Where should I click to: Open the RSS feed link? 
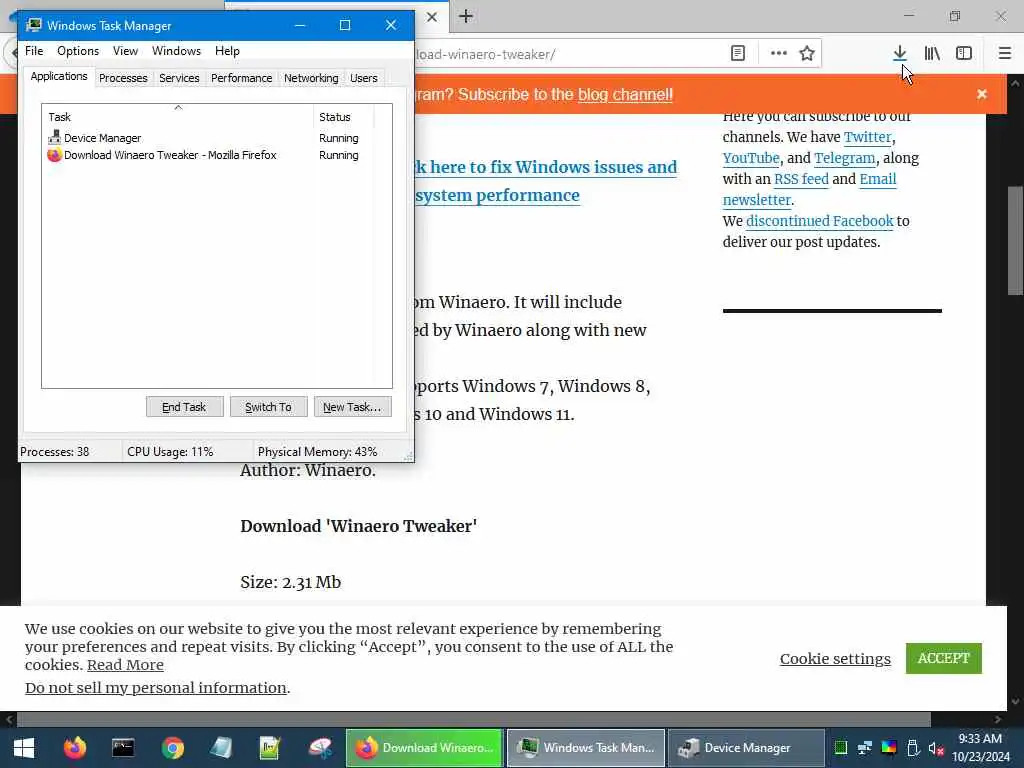[801, 179]
